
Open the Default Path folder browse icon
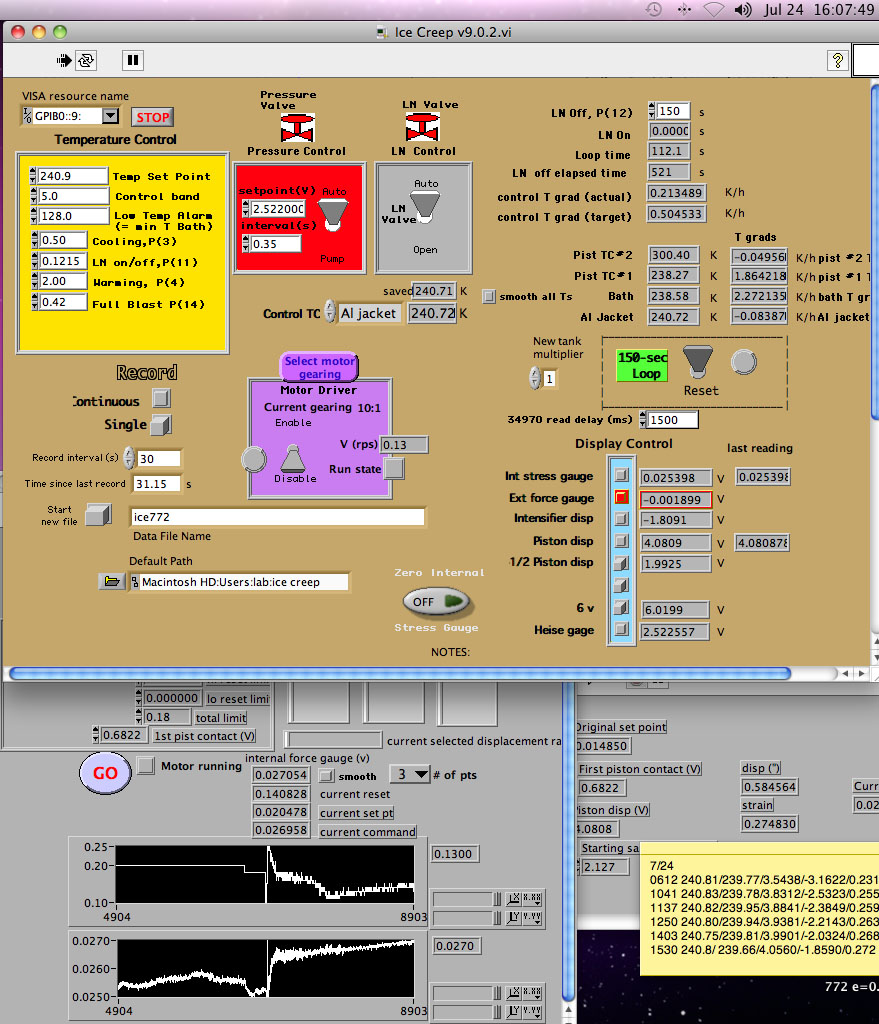111,582
